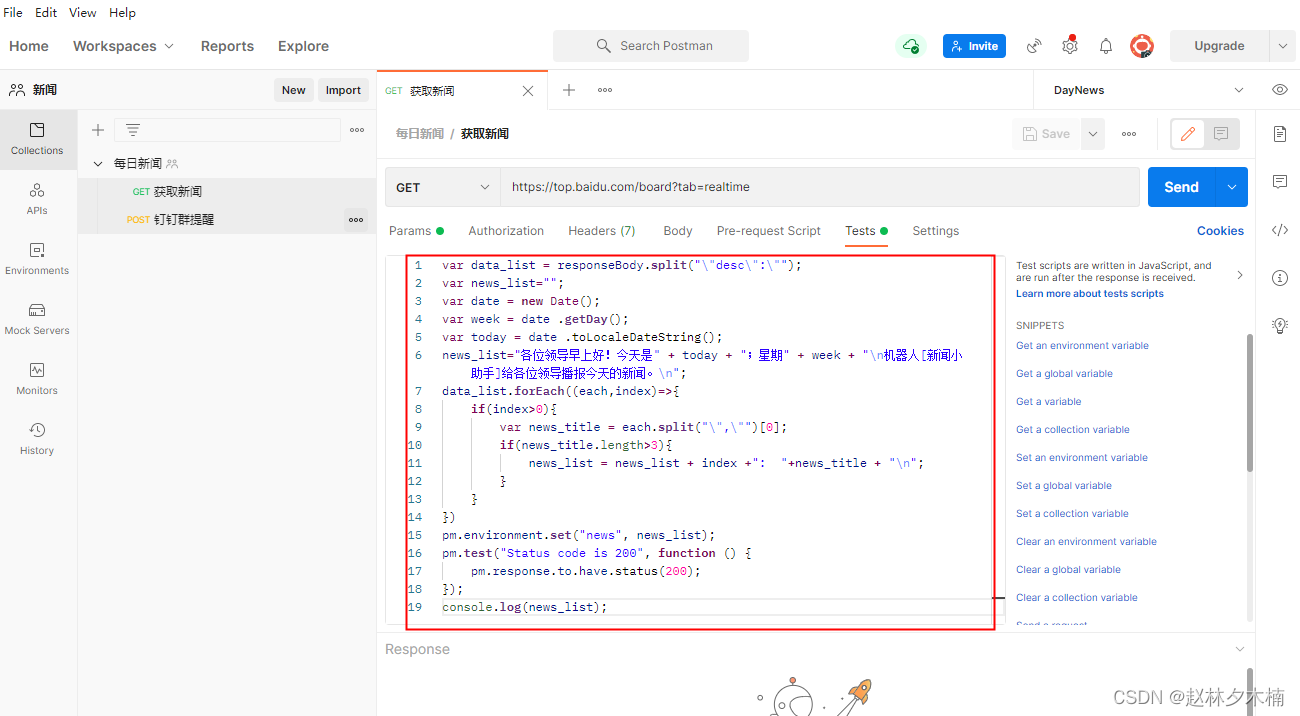The height and width of the screenshot is (716, 1300).
Task: Open the comments pane icon
Action: 1279,182
